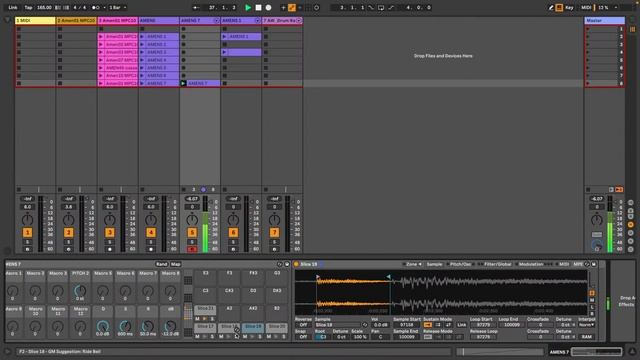Screen dimensions: 640x360
Task: Unfold the 7 AAL Drum Rack track
Action: (x=299, y=20)
